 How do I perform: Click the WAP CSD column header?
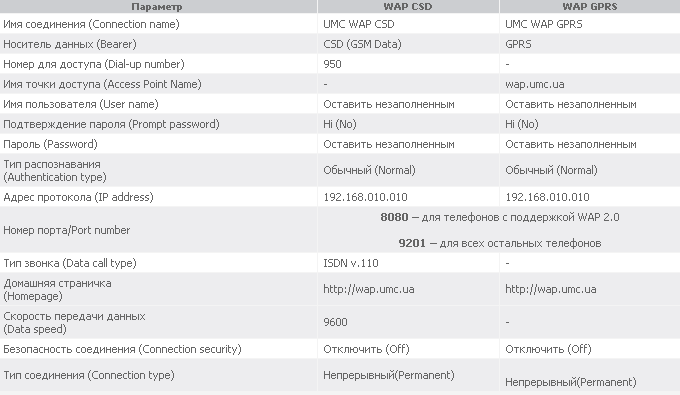[408, 7]
